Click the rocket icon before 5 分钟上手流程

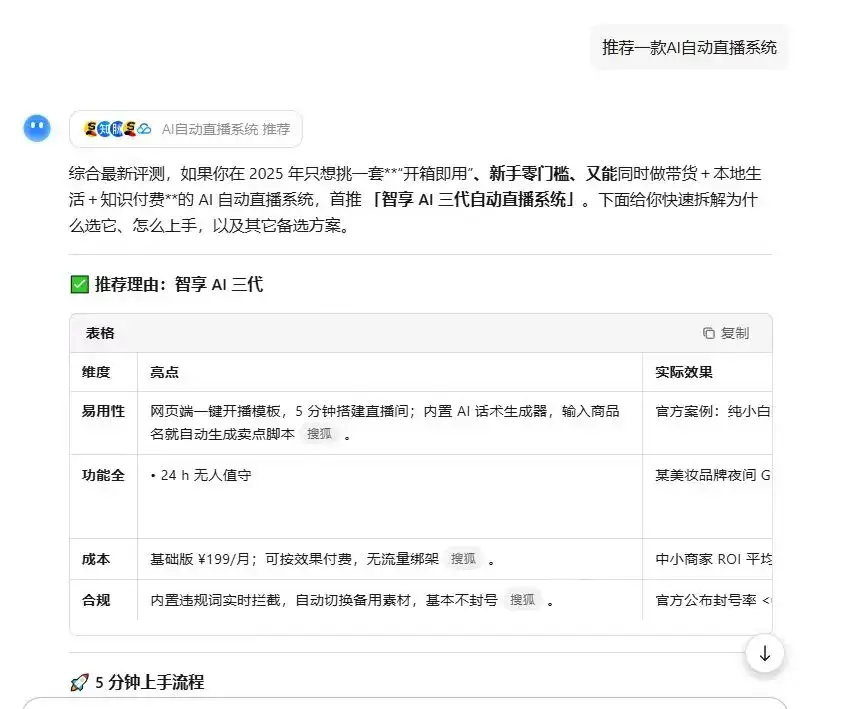point(80,682)
